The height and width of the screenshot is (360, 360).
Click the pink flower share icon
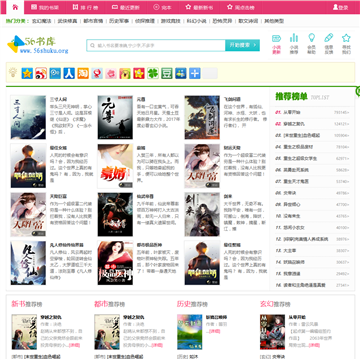pyautogui.click(x=111, y=73)
